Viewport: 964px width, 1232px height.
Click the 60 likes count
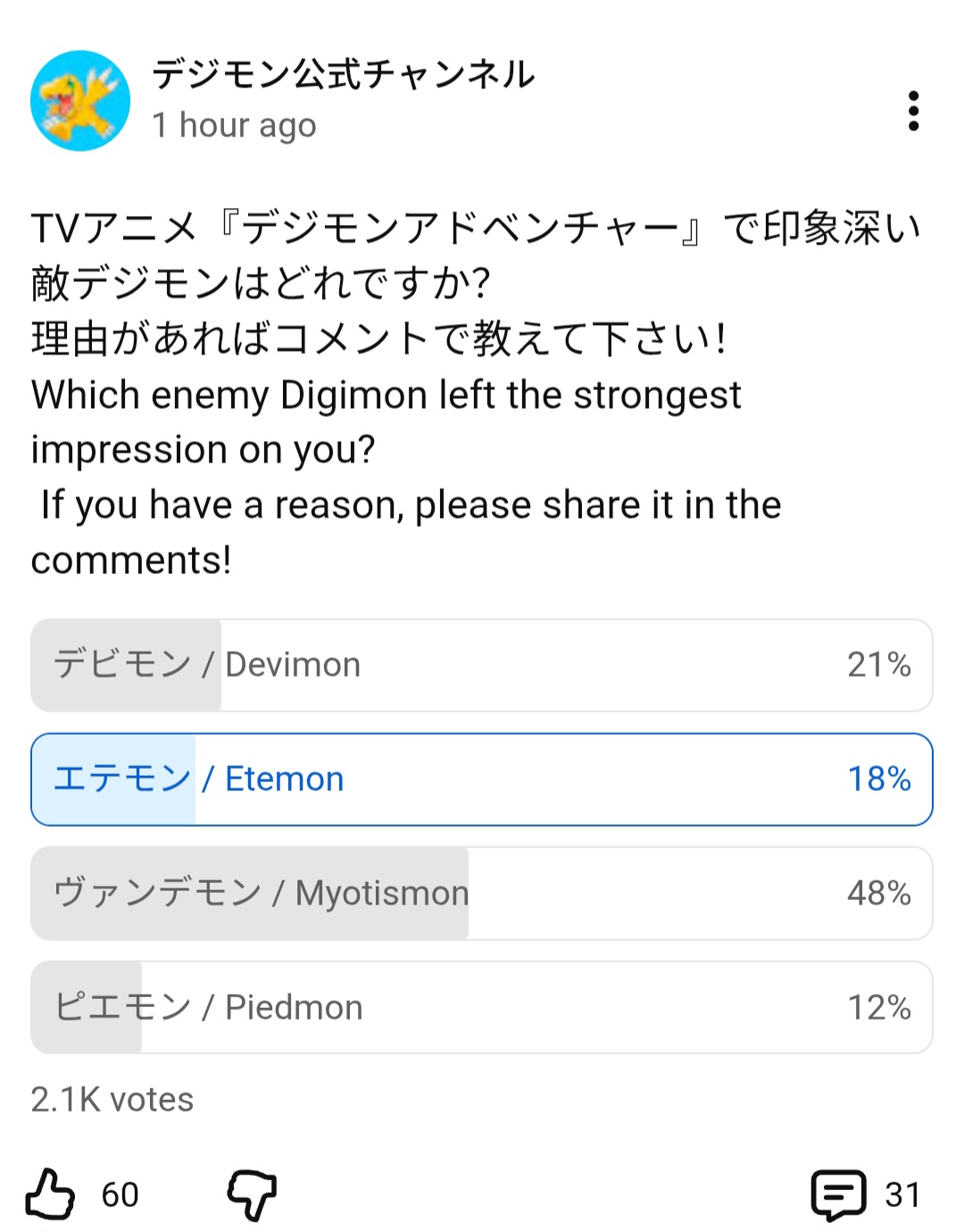120,1195
